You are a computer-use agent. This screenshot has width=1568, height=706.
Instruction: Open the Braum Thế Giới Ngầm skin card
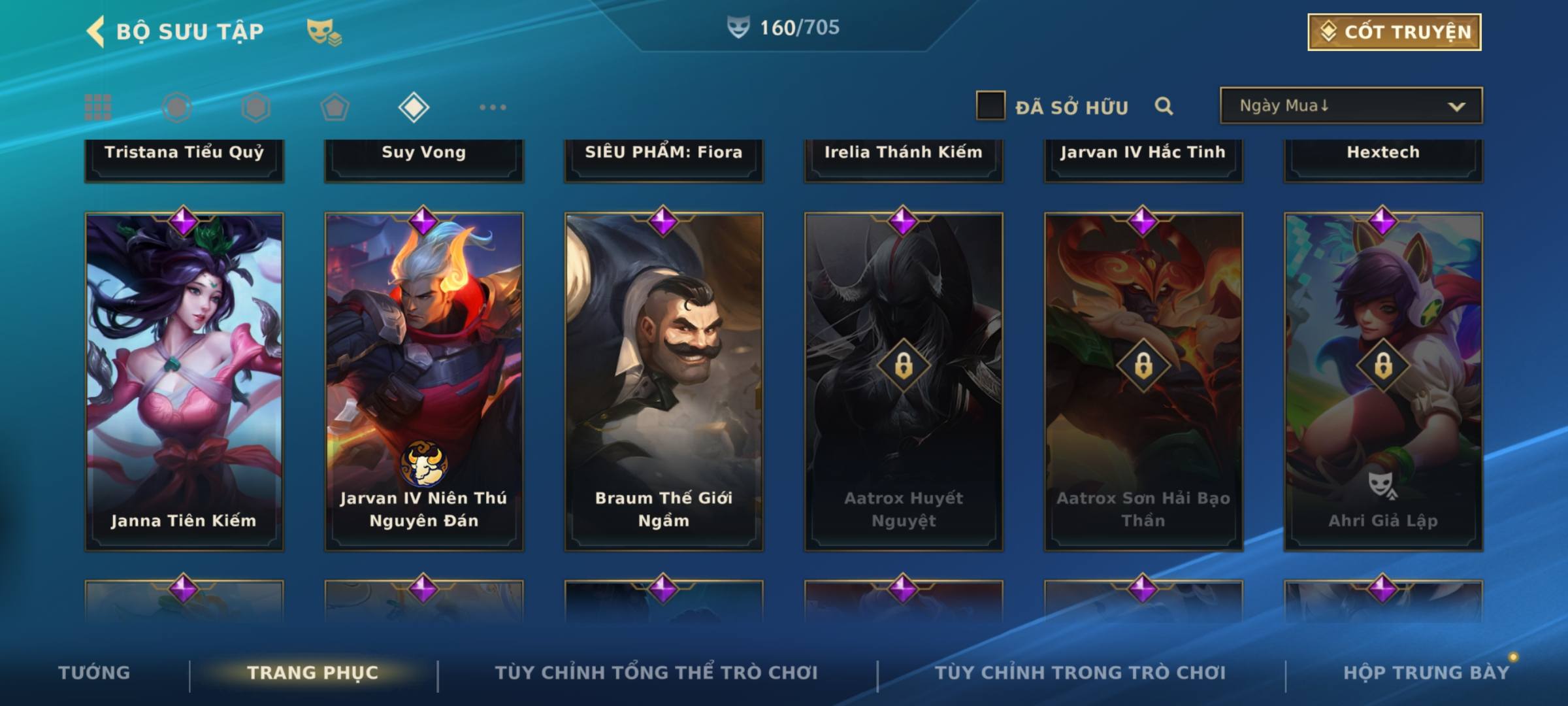tap(664, 382)
